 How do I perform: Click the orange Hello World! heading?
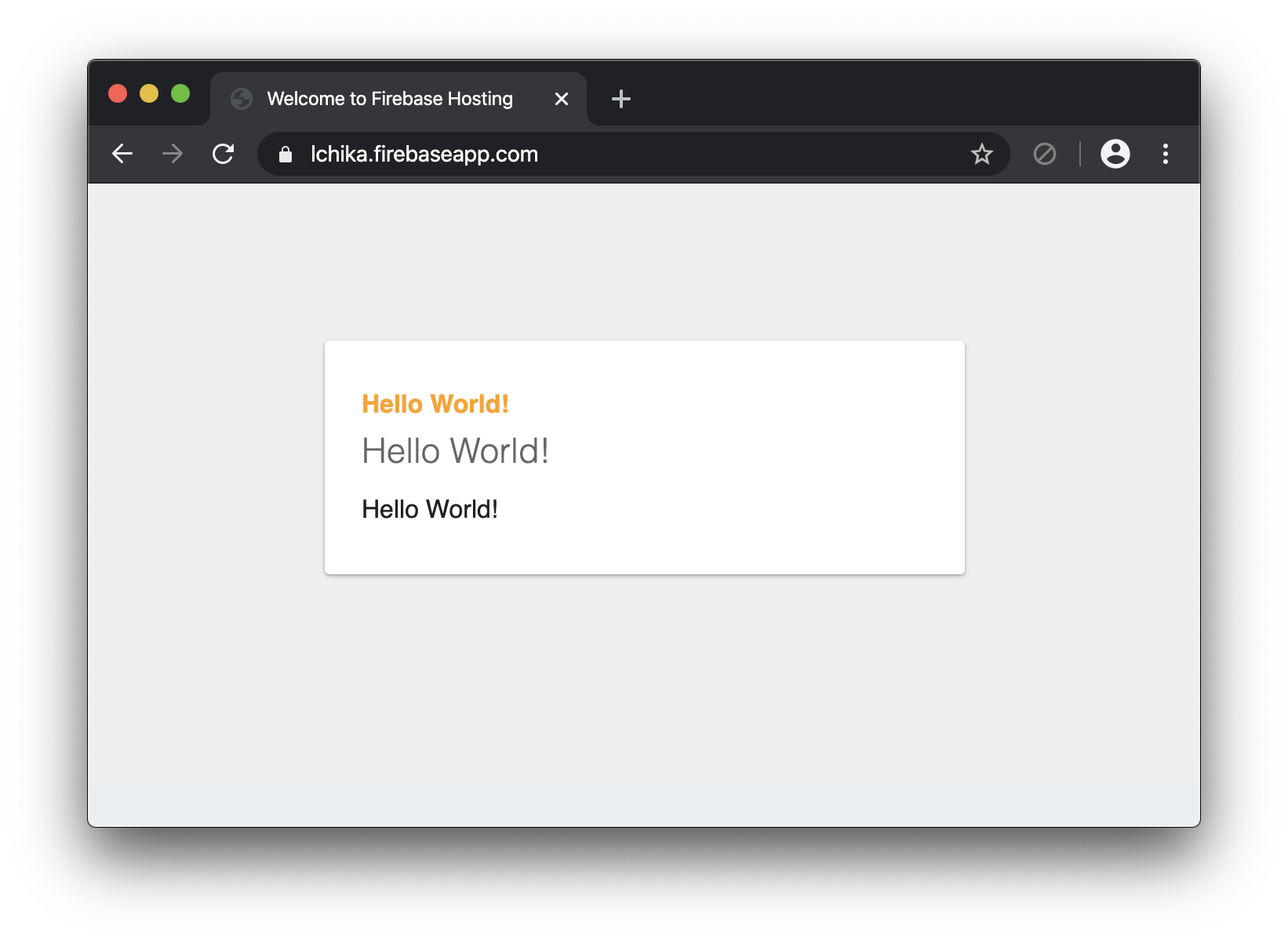point(435,404)
